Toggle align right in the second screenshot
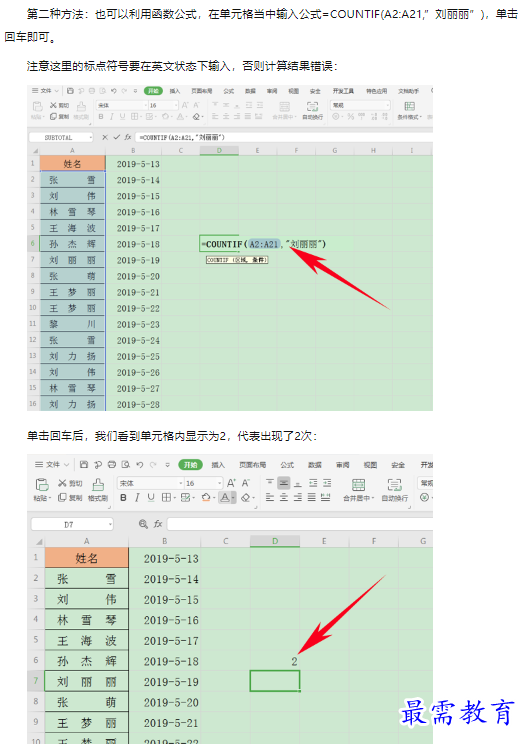This screenshot has height=744, width=523. click(x=298, y=497)
